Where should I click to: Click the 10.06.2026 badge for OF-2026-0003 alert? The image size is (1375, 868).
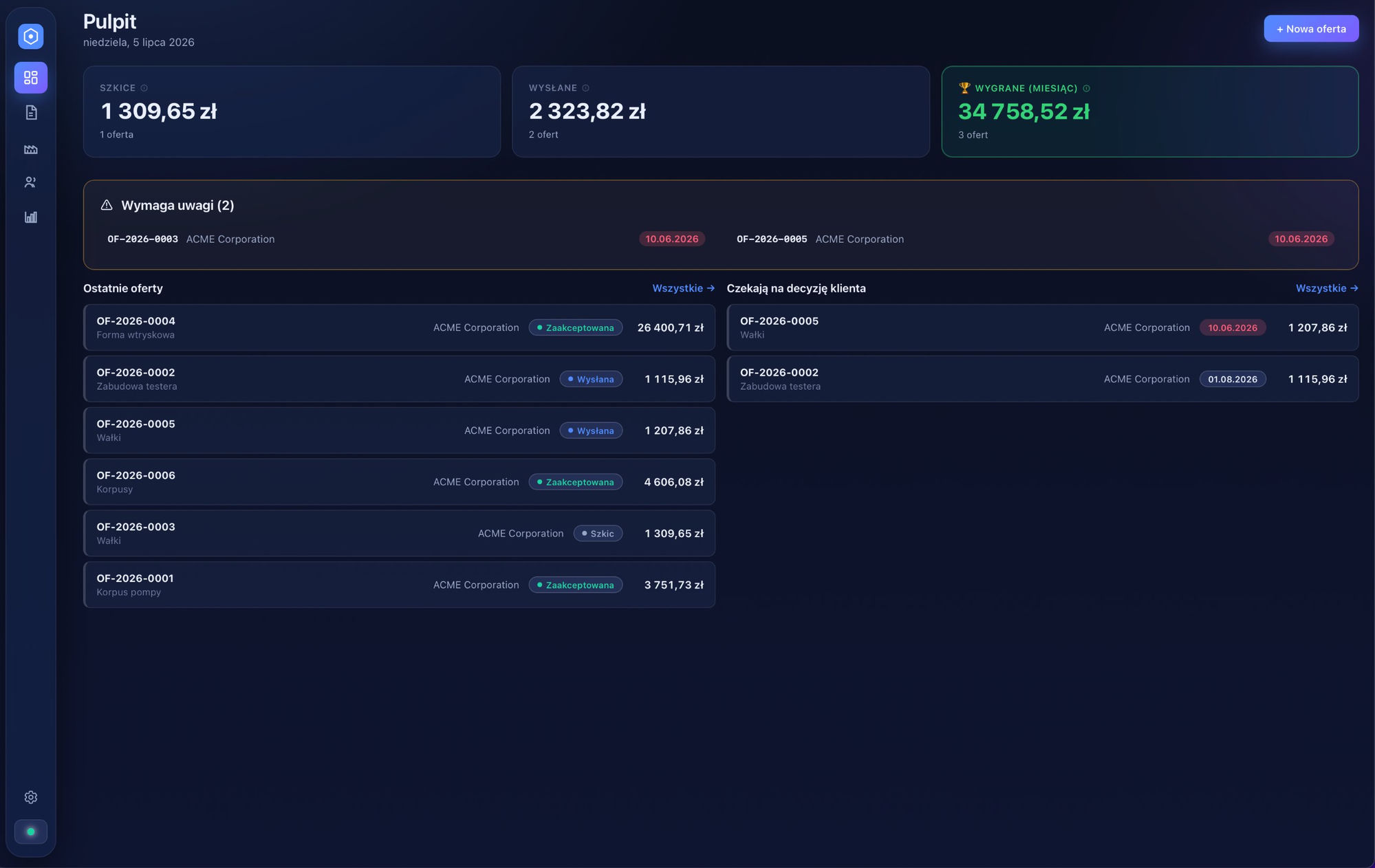(672, 239)
